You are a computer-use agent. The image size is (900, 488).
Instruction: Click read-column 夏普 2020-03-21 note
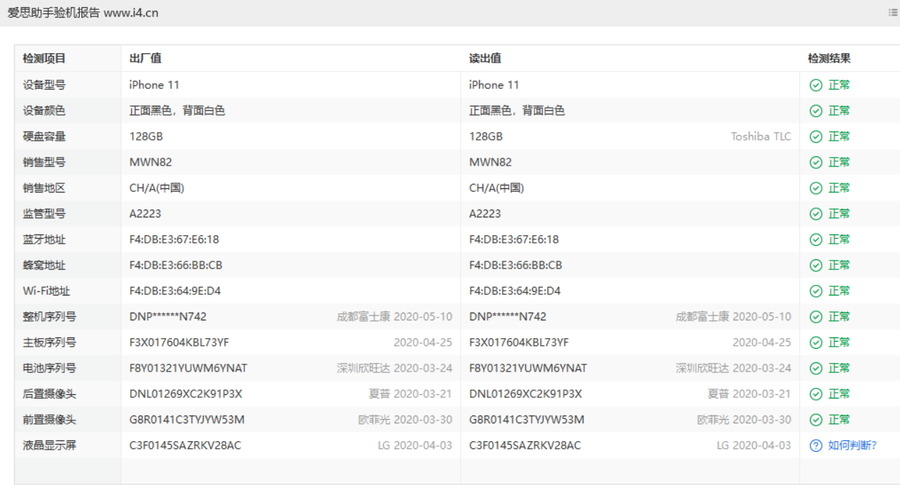tap(749, 394)
